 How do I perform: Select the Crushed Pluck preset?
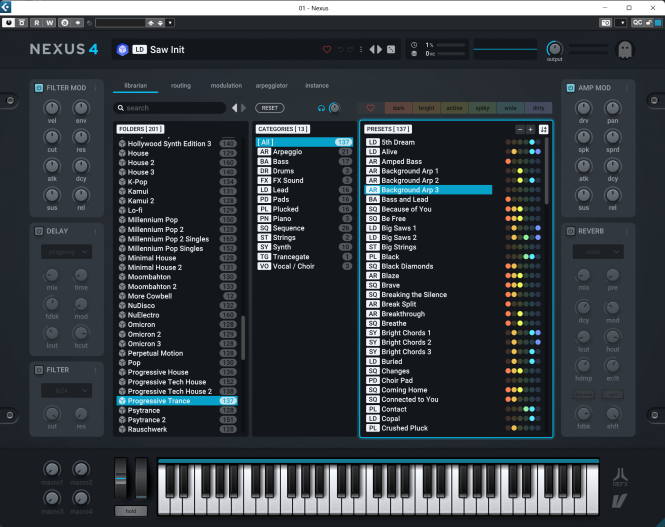428,428
